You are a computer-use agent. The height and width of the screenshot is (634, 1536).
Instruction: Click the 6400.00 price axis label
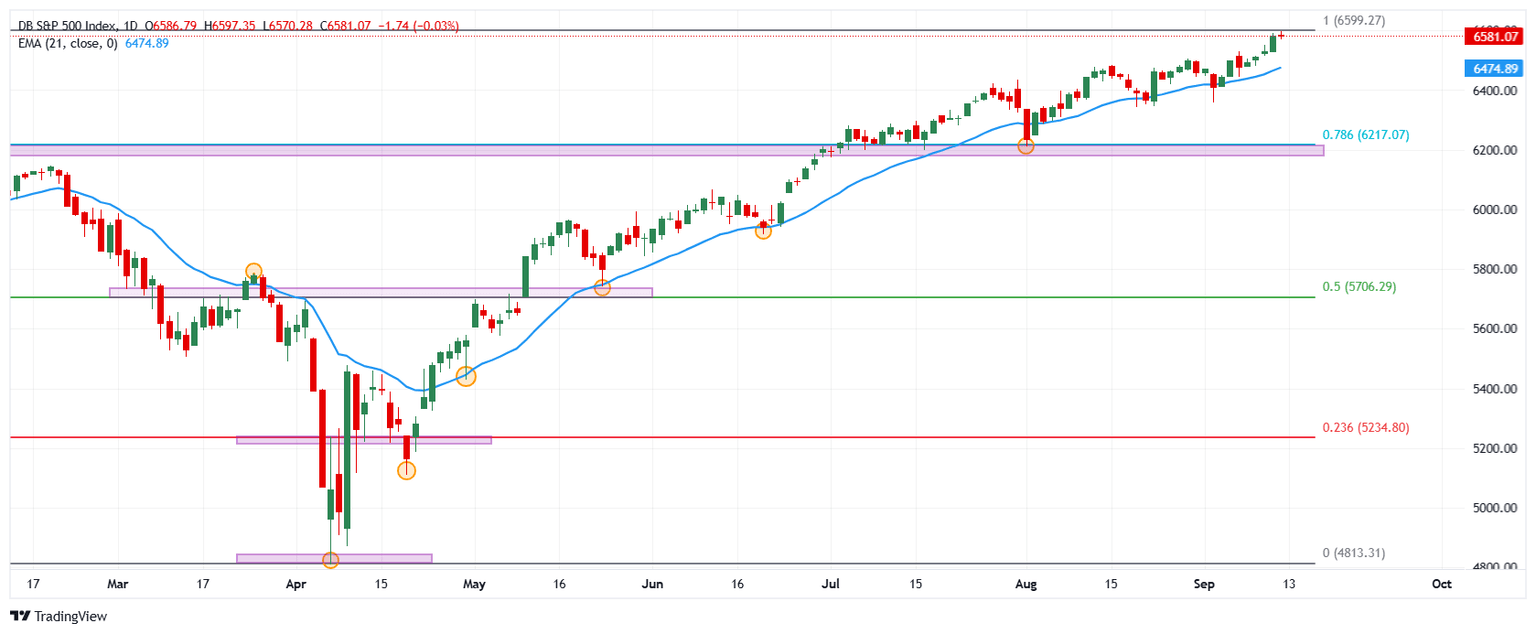(x=1493, y=91)
